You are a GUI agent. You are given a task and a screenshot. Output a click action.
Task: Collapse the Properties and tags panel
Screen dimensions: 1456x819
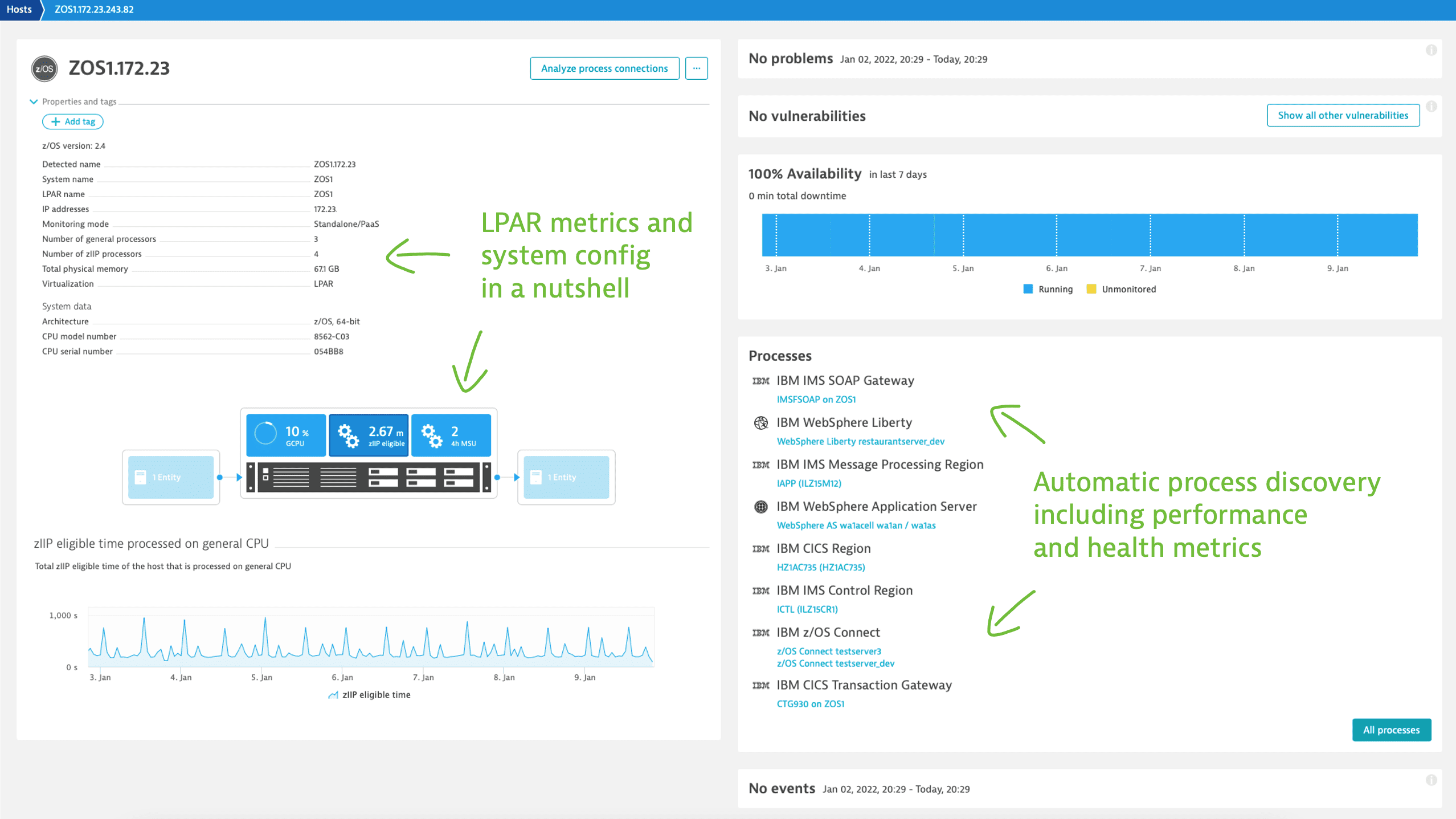[34, 101]
